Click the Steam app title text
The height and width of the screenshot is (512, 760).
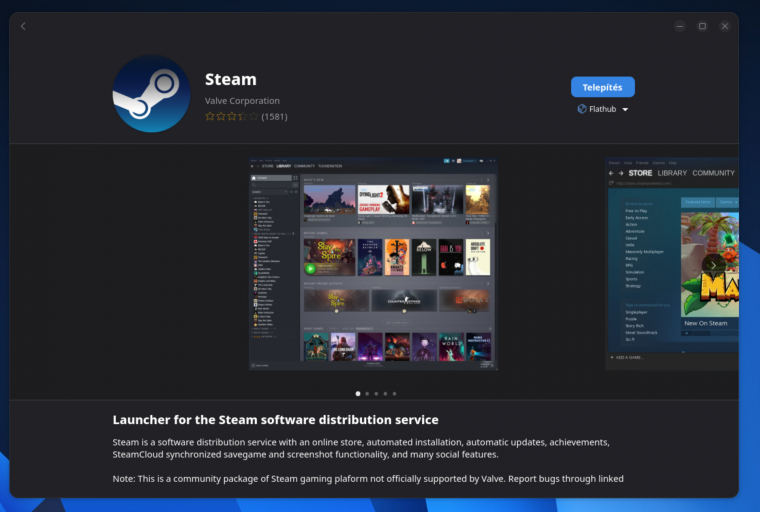(x=231, y=80)
